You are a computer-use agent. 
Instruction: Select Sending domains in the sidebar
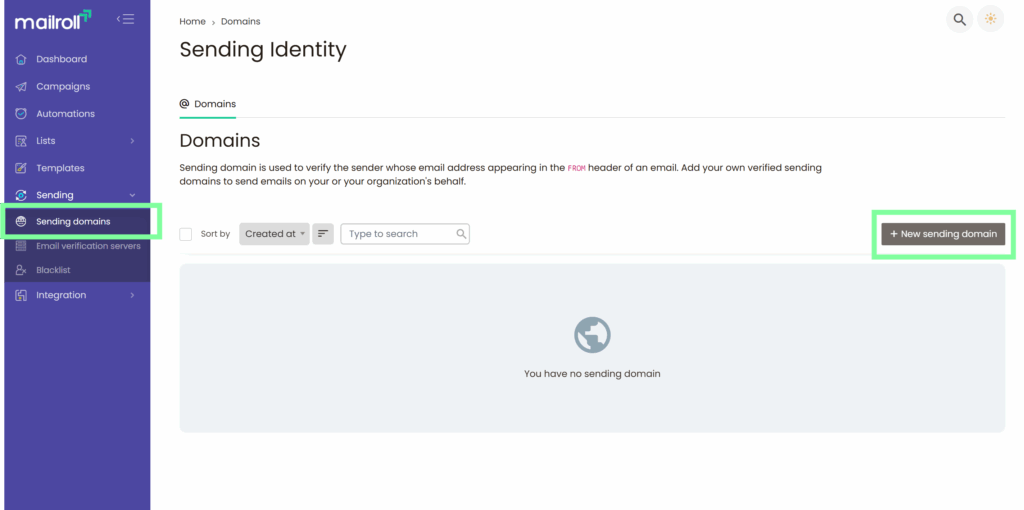[x=73, y=221]
